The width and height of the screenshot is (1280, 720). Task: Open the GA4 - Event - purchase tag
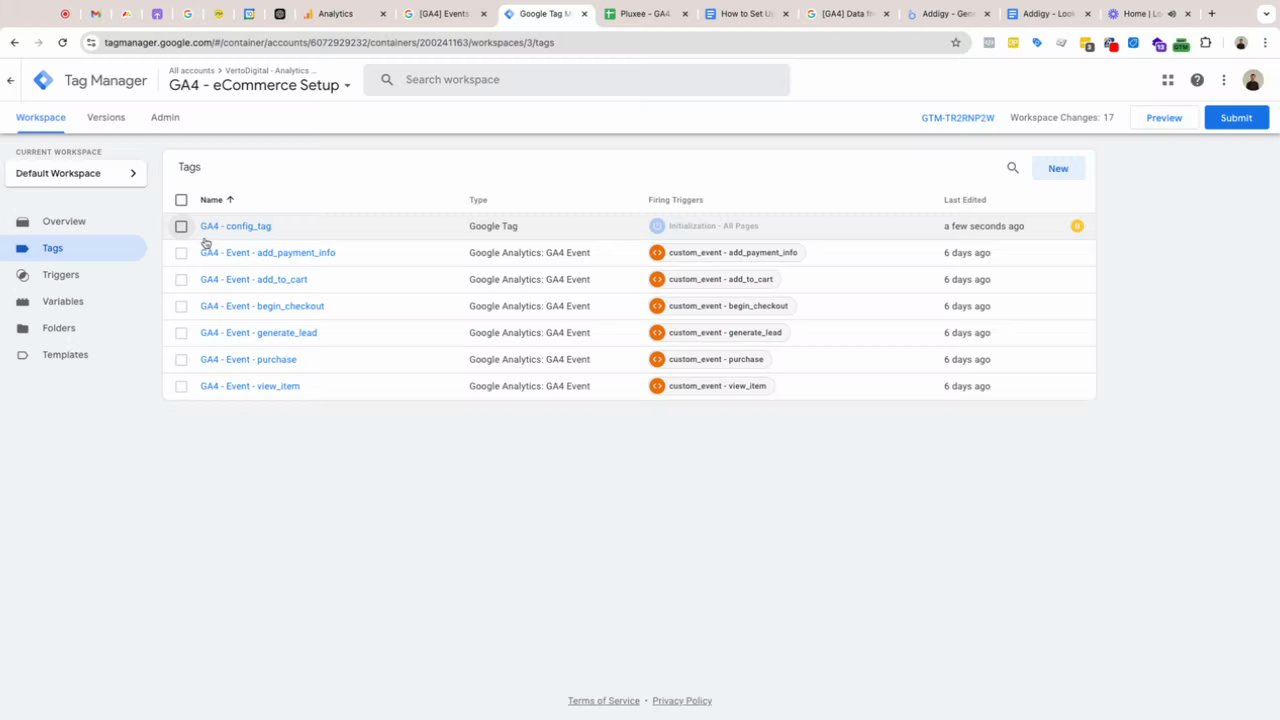(248, 360)
